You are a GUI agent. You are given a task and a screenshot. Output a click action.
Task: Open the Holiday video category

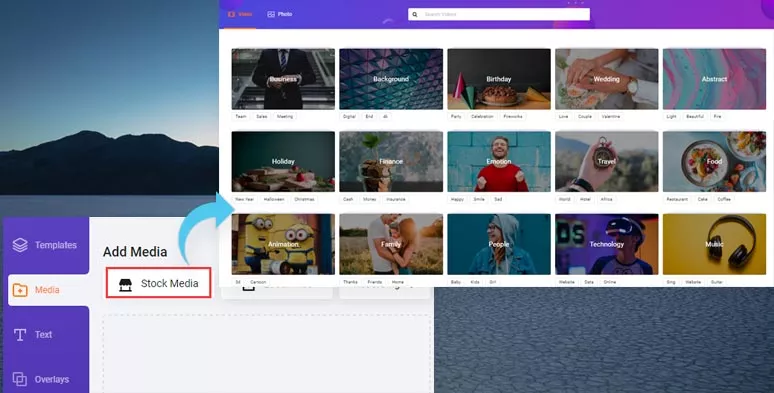tap(283, 161)
